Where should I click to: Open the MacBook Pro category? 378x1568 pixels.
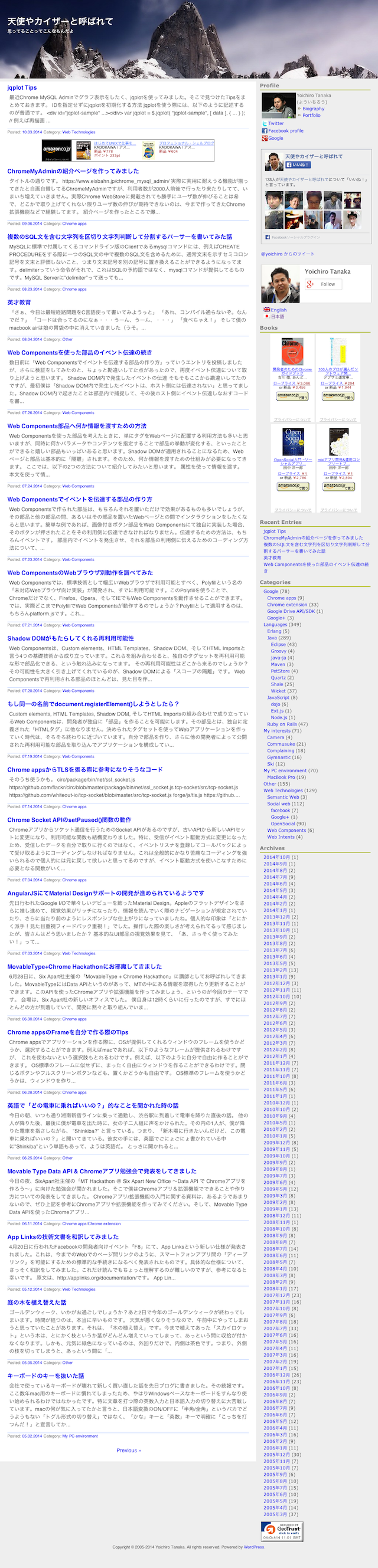click(x=281, y=778)
